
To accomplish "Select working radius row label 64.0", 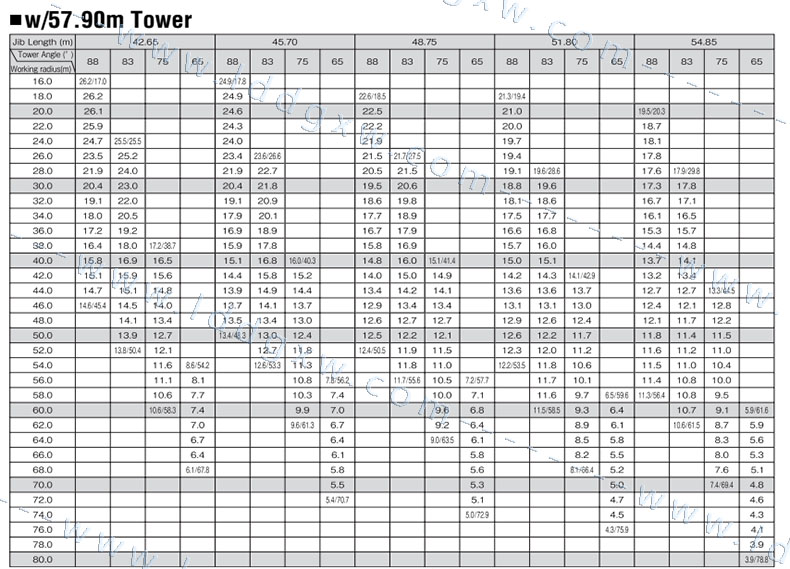I will pyautogui.click(x=42, y=440).
